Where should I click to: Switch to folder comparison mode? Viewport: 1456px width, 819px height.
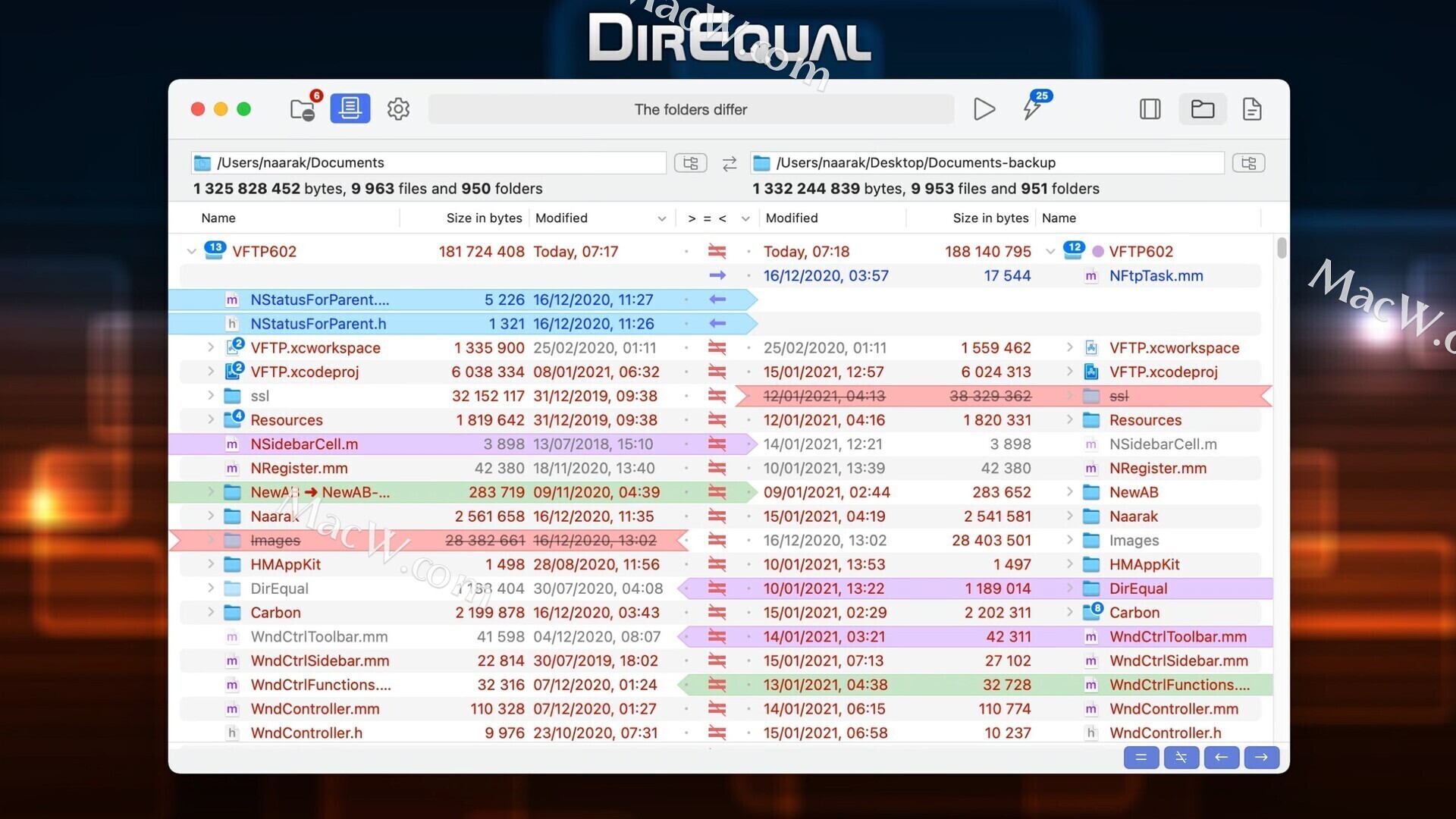point(1203,109)
